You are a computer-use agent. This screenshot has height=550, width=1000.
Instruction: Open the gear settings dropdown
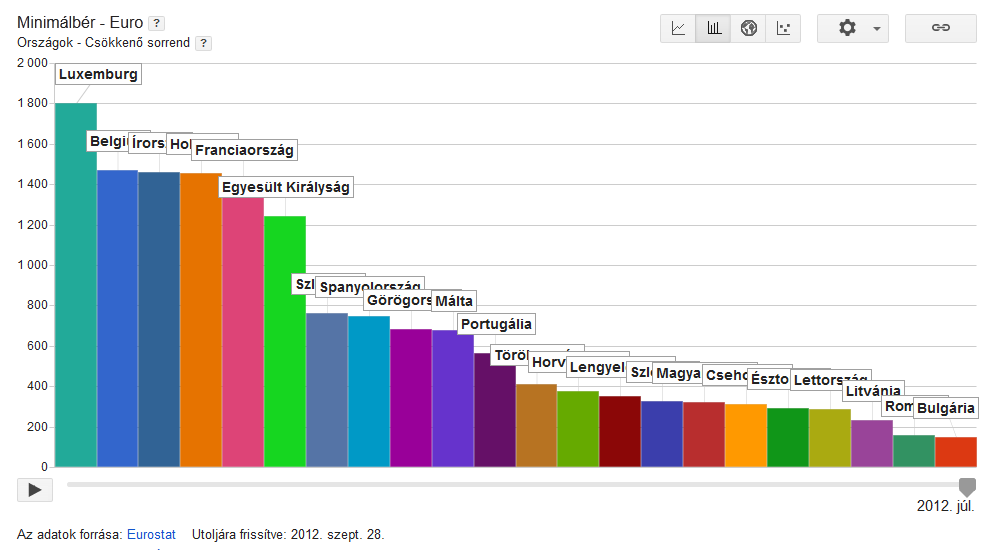(x=852, y=28)
